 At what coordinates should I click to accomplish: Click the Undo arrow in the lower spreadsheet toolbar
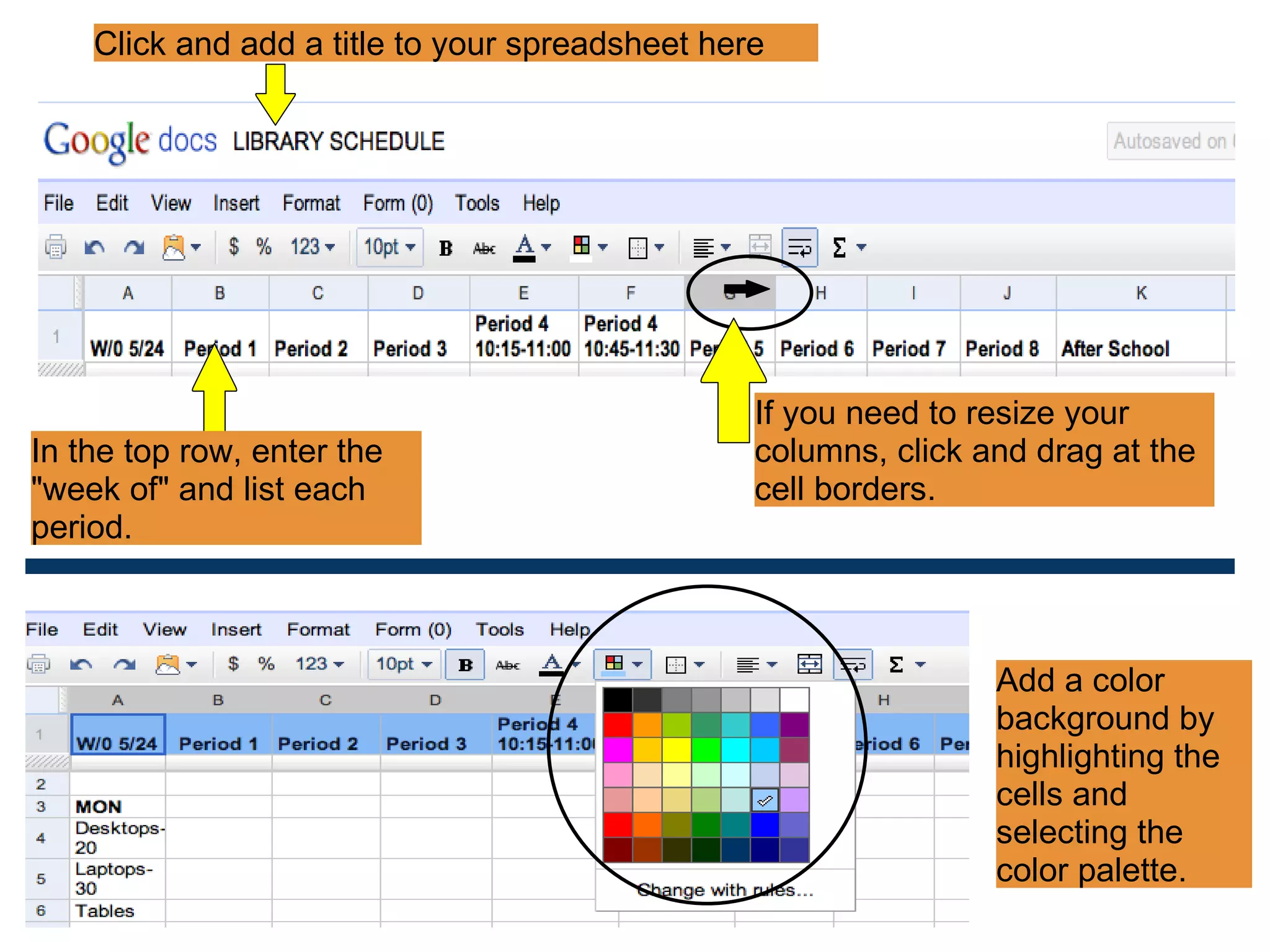(x=81, y=665)
